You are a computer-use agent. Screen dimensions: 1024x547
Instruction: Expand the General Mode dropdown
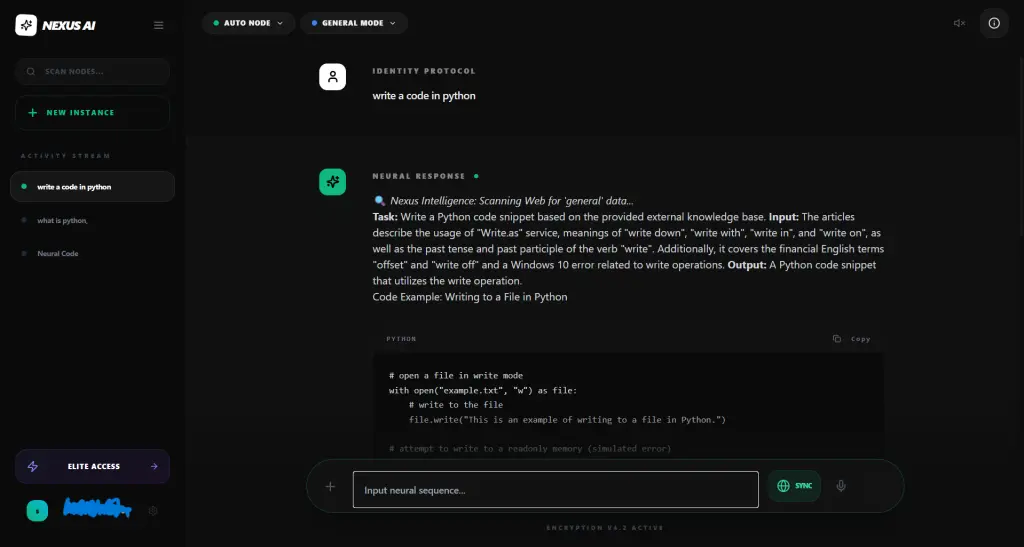(x=353, y=23)
